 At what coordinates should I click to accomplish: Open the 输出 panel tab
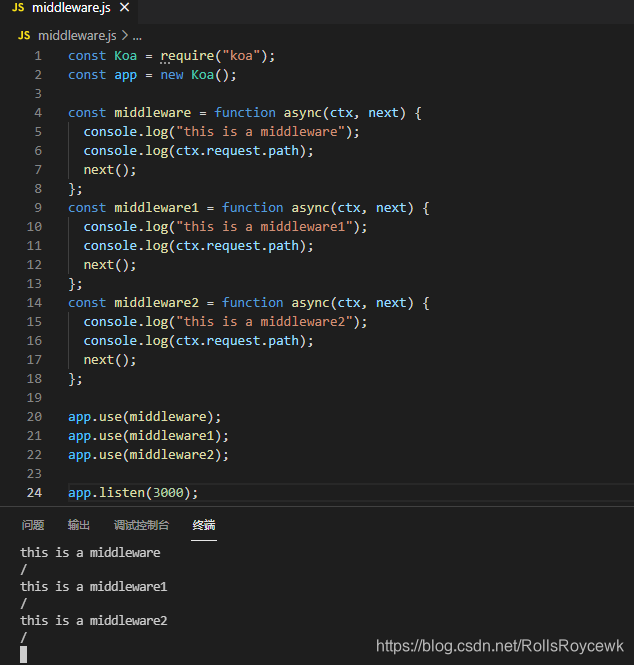(x=78, y=525)
